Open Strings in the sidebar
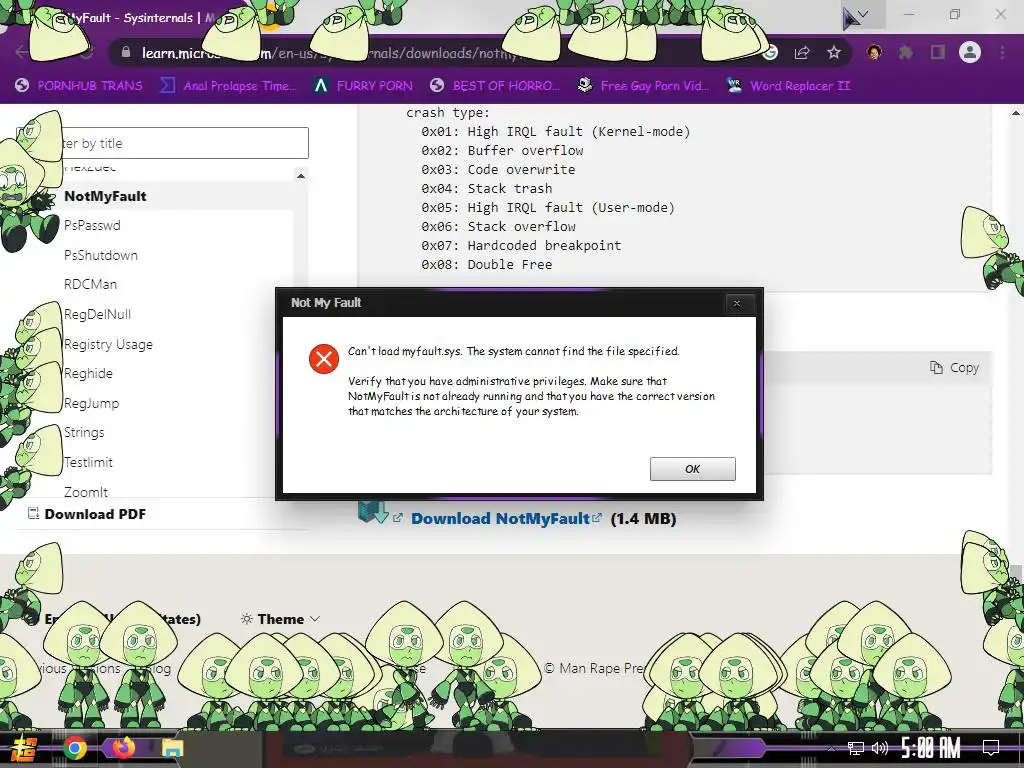 (x=84, y=432)
